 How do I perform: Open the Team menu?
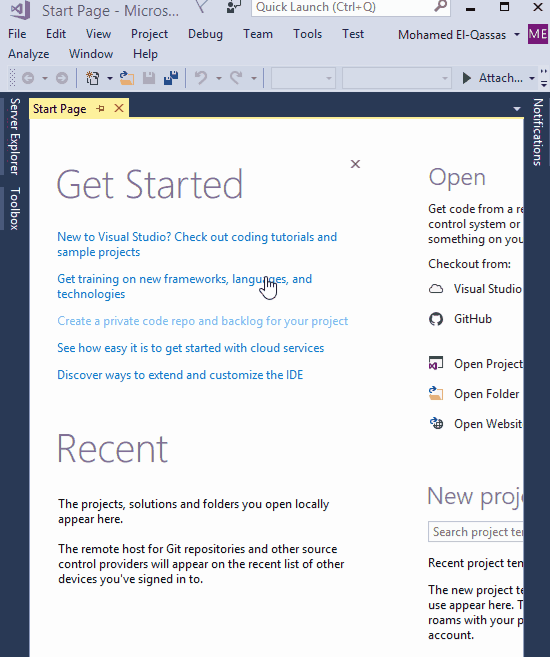tap(258, 34)
